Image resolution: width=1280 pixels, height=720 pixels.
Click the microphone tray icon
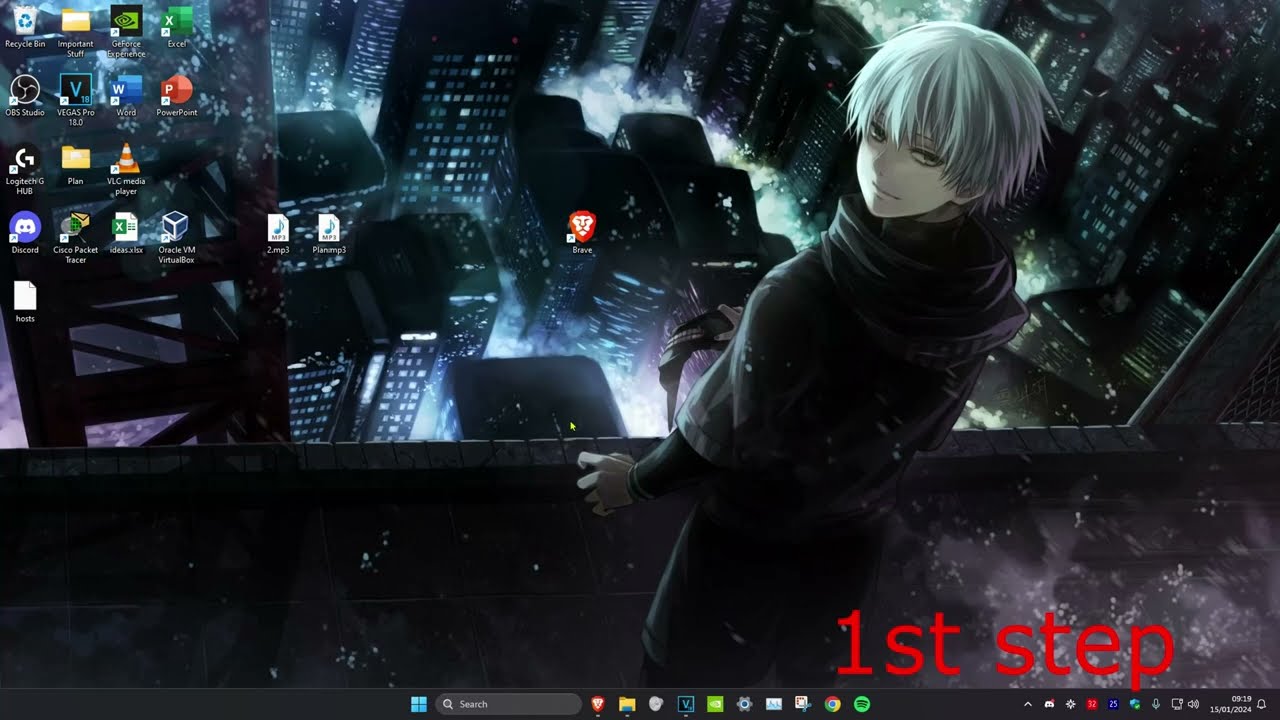1156,704
